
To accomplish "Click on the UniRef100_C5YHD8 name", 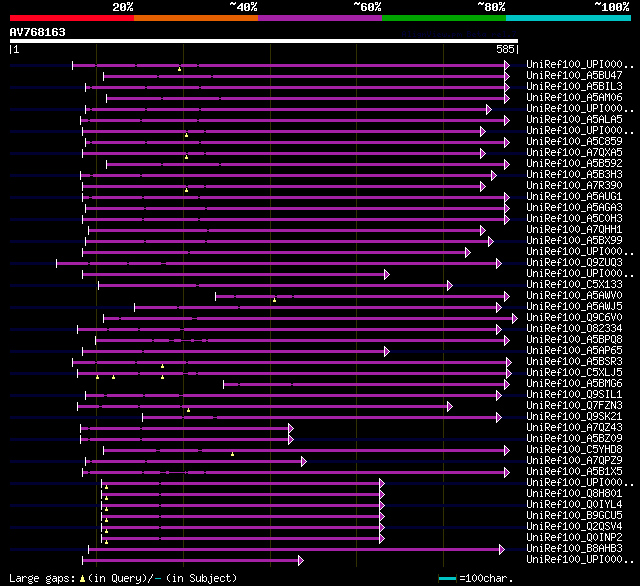I will pos(574,450).
